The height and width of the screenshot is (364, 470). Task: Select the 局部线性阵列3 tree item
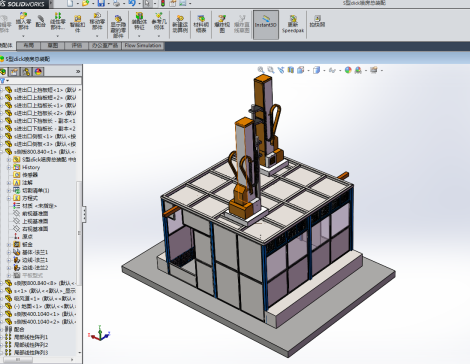pyautogui.click(x=27, y=352)
